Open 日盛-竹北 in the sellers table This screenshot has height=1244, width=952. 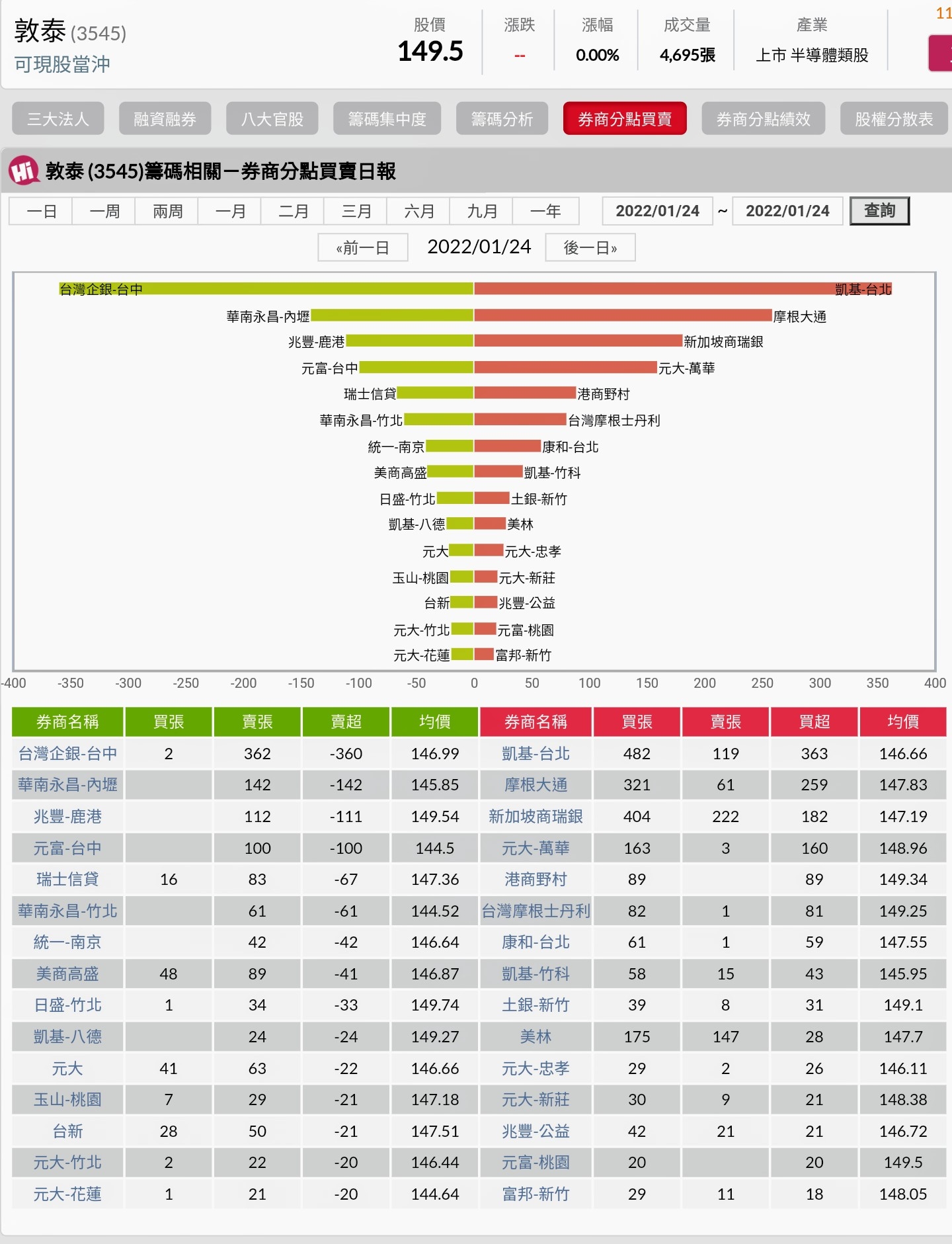coord(67,1005)
